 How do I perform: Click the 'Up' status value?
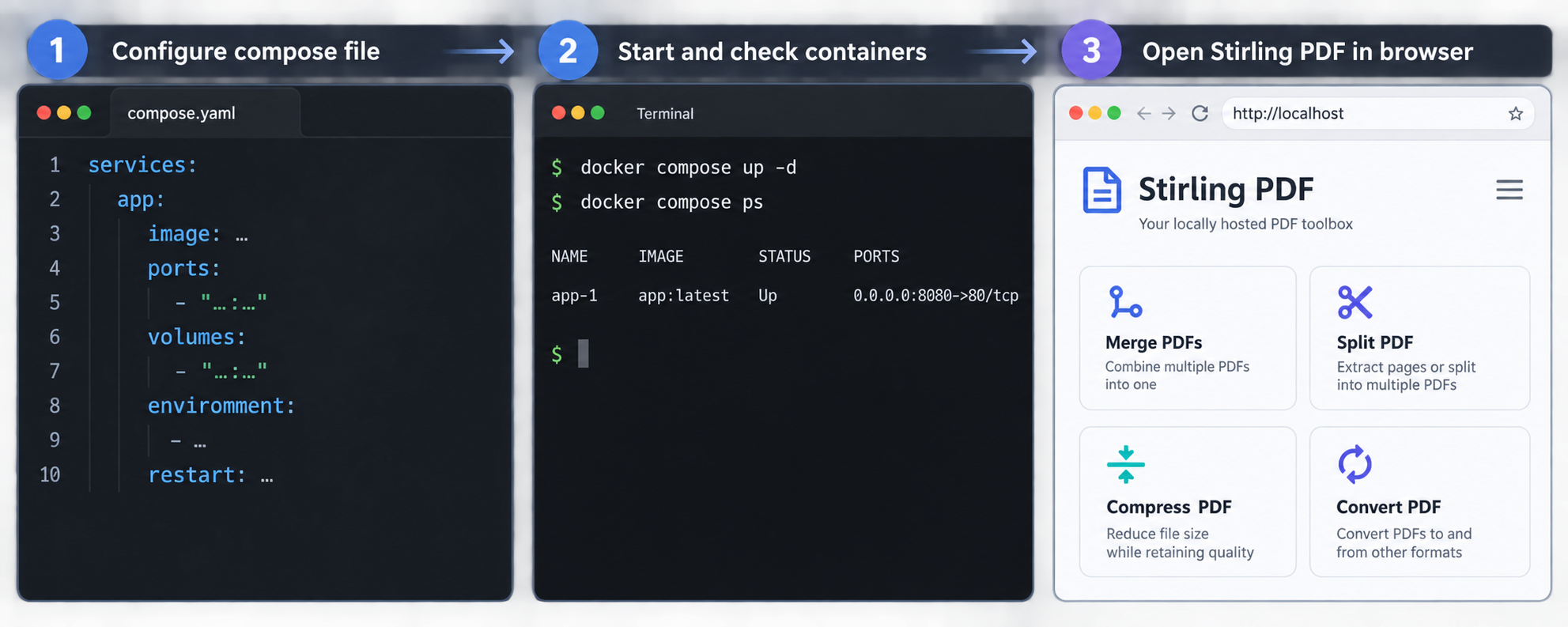point(768,296)
